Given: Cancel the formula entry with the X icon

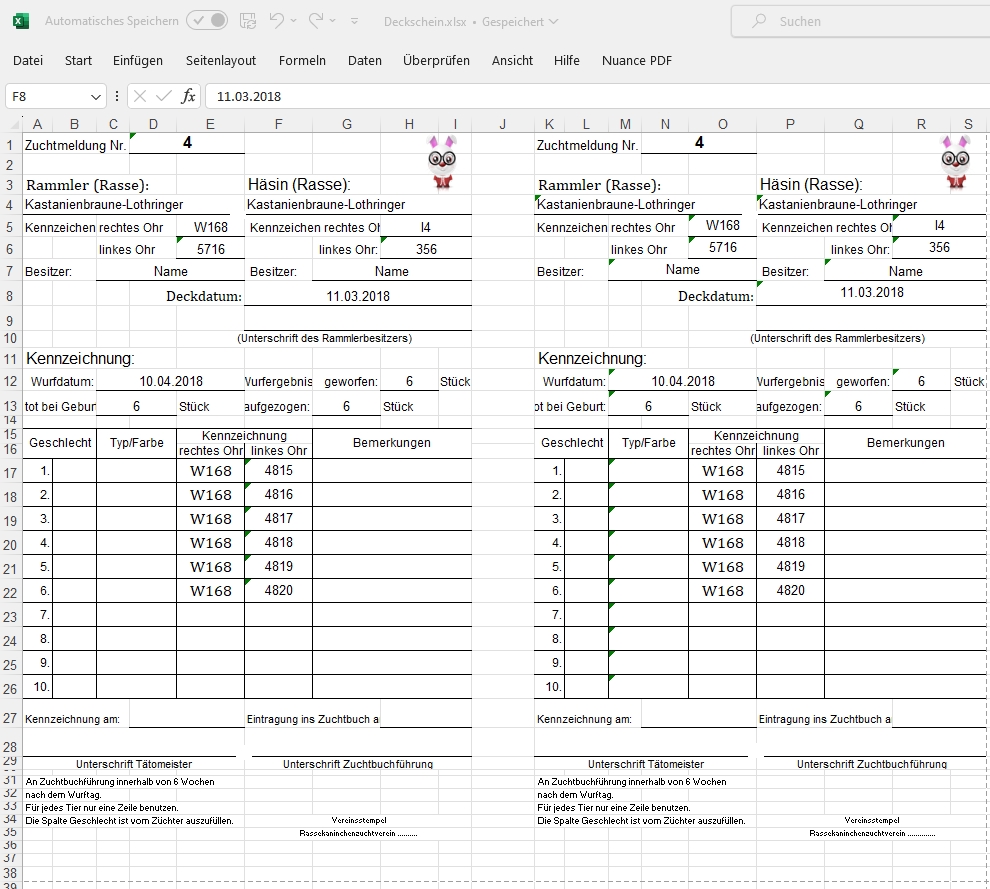Looking at the screenshot, I should [x=140, y=96].
